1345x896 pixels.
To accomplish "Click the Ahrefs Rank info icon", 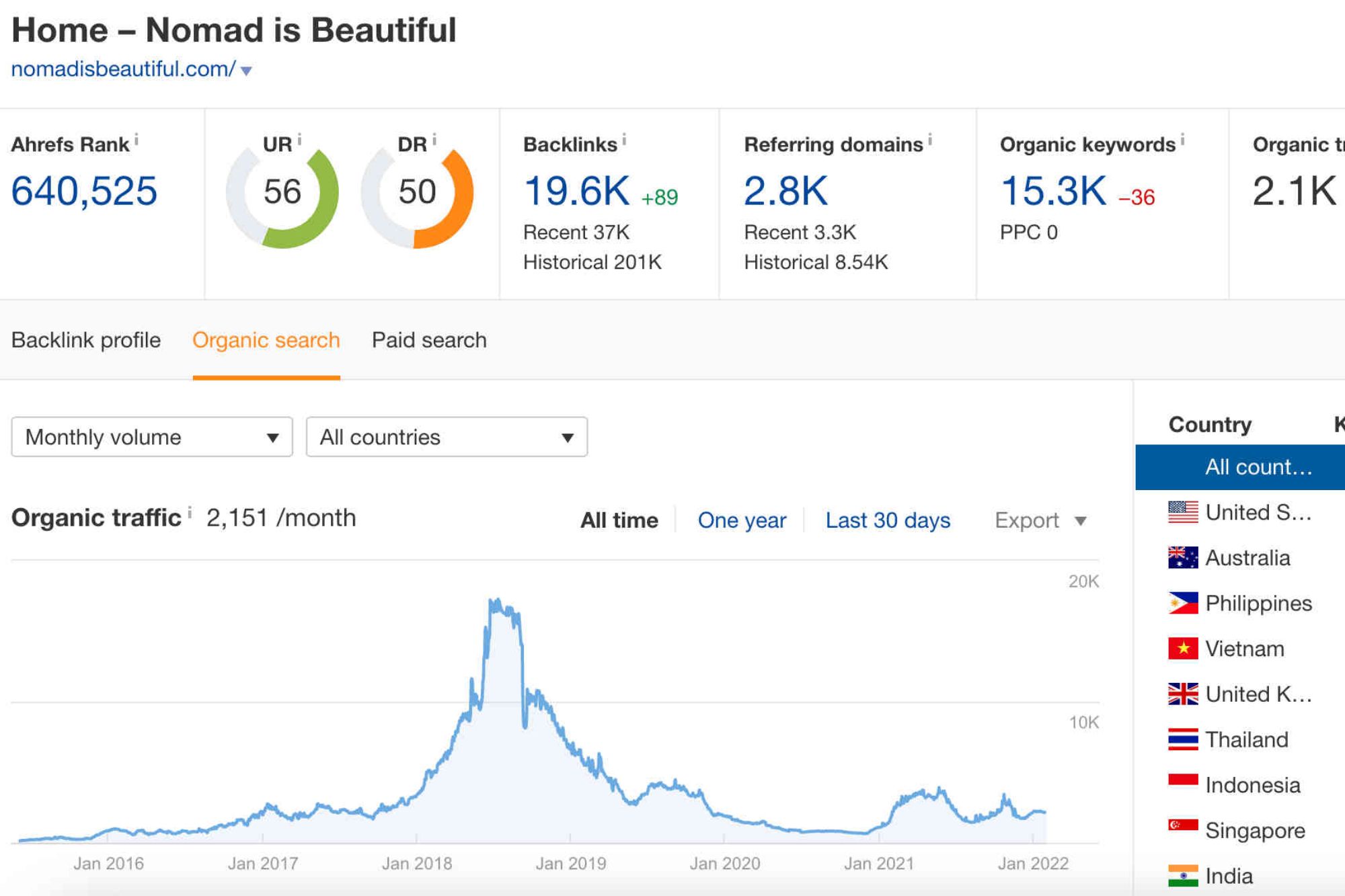I will pos(137,140).
